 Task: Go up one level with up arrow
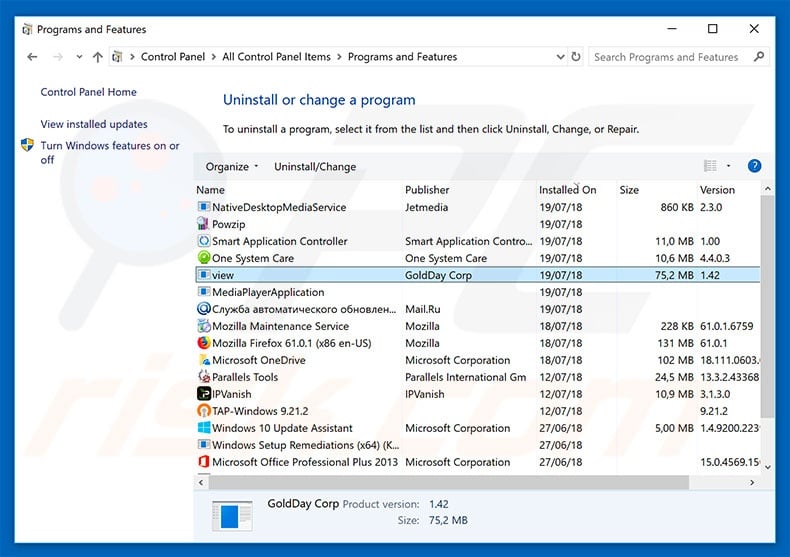point(98,57)
